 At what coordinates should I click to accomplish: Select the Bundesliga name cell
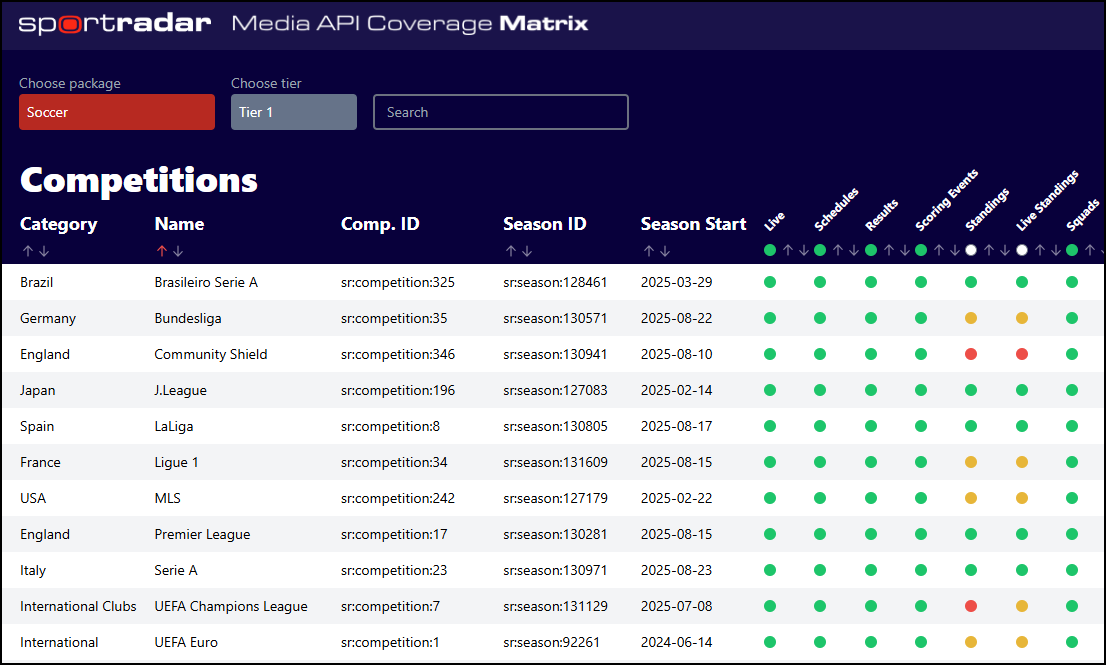point(188,318)
